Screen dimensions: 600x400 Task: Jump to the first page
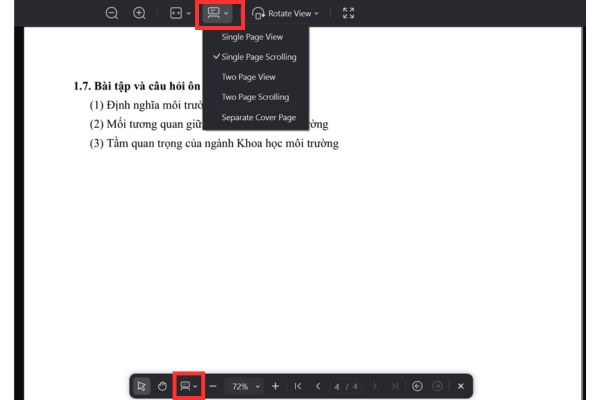coord(298,386)
